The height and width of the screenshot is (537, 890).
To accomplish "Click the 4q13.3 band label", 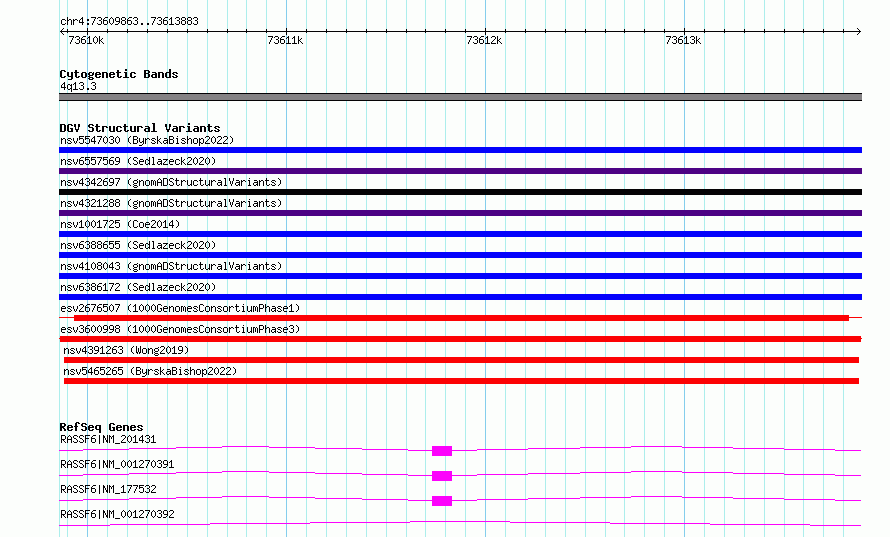I will click(x=78, y=86).
